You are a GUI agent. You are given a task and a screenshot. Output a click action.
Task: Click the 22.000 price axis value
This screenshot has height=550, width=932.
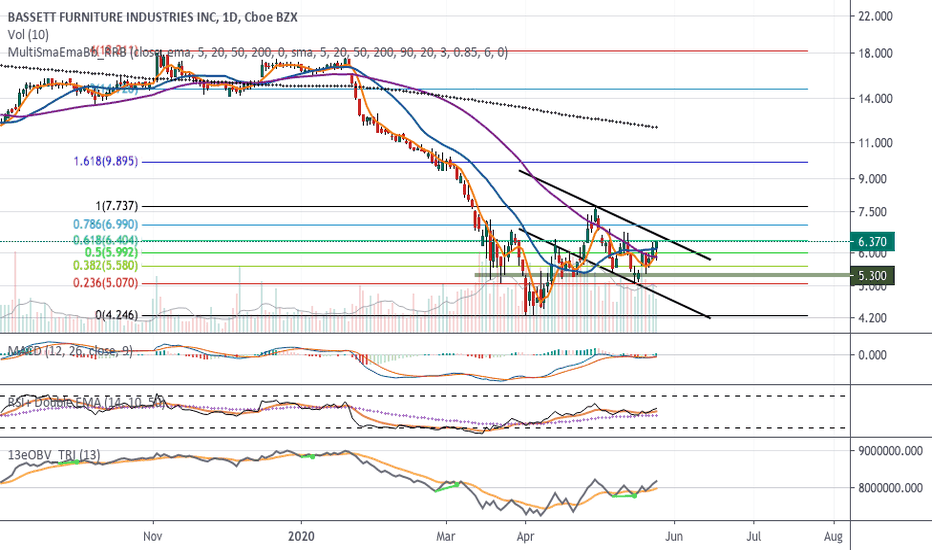(875, 16)
